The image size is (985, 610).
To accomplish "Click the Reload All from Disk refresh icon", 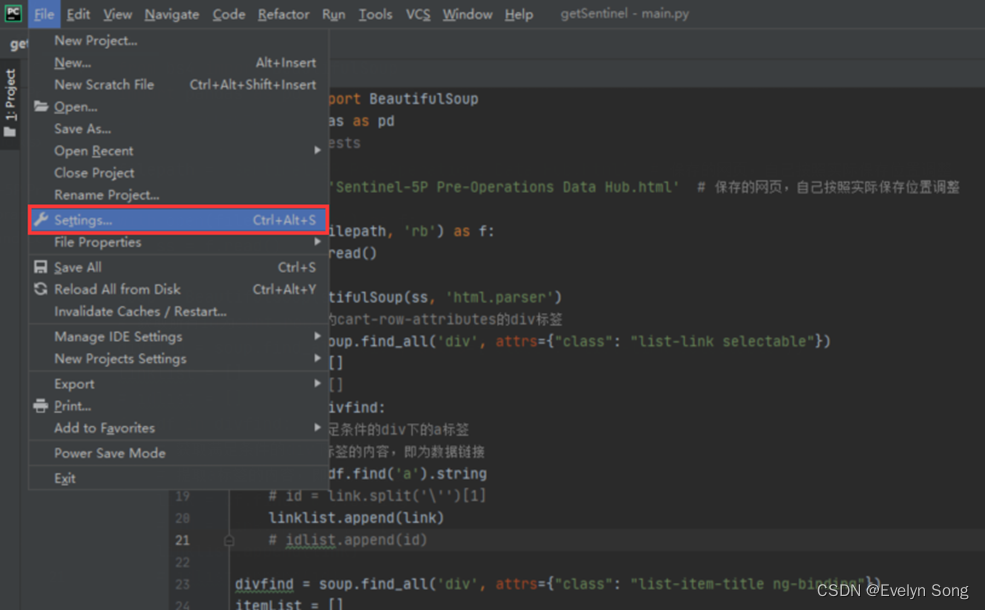I will [41, 289].
